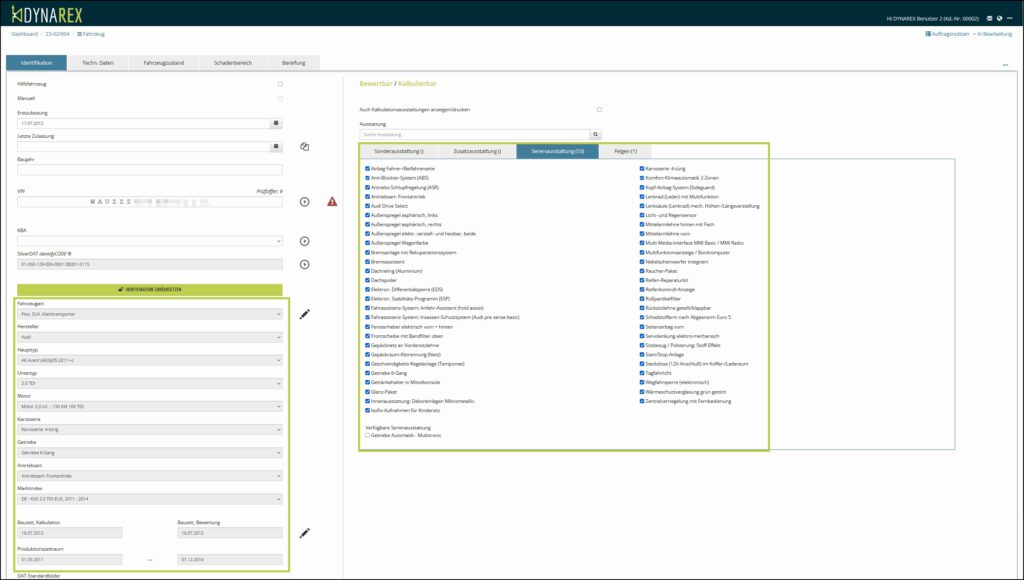
Task: Click the arrow icon next to SilverDAT identifyCODE
Action: pyautogui.click(x=305, y=264)
